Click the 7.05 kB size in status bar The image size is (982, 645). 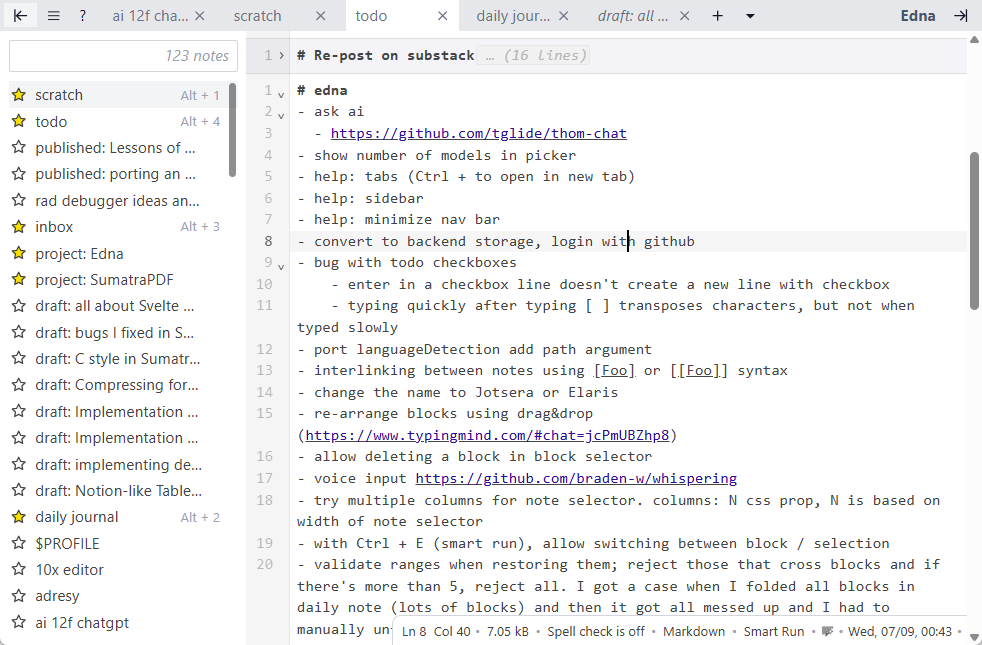[508, 631]
